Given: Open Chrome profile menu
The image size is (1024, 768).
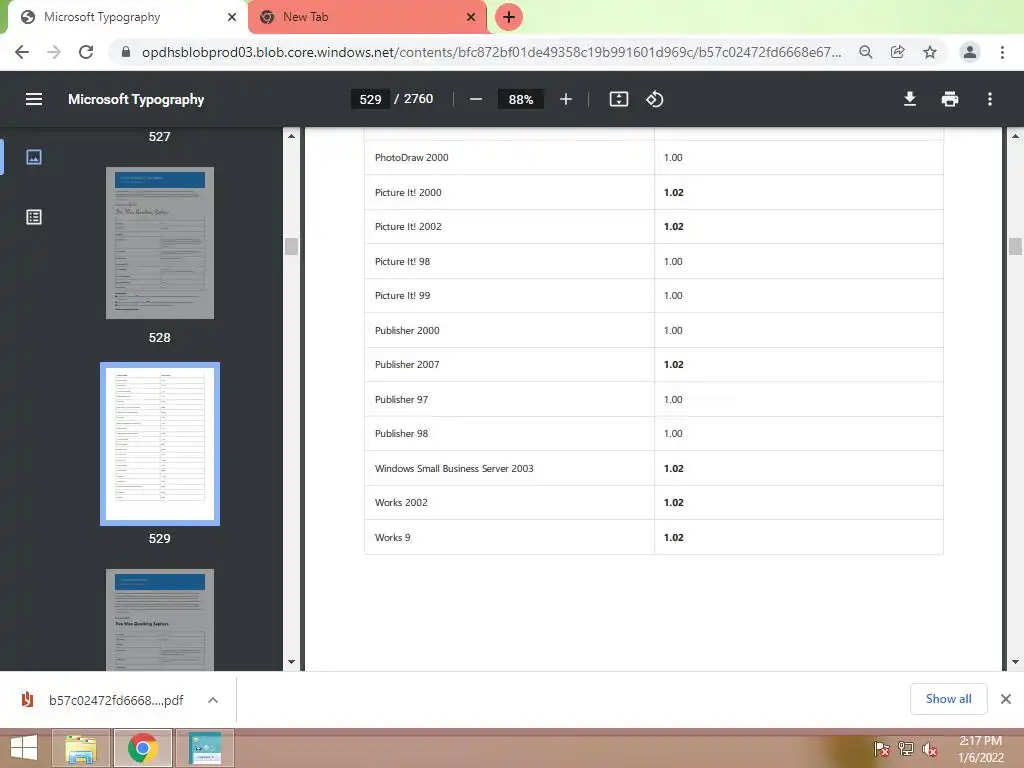Looking at the screenshot, I should 970,52.
